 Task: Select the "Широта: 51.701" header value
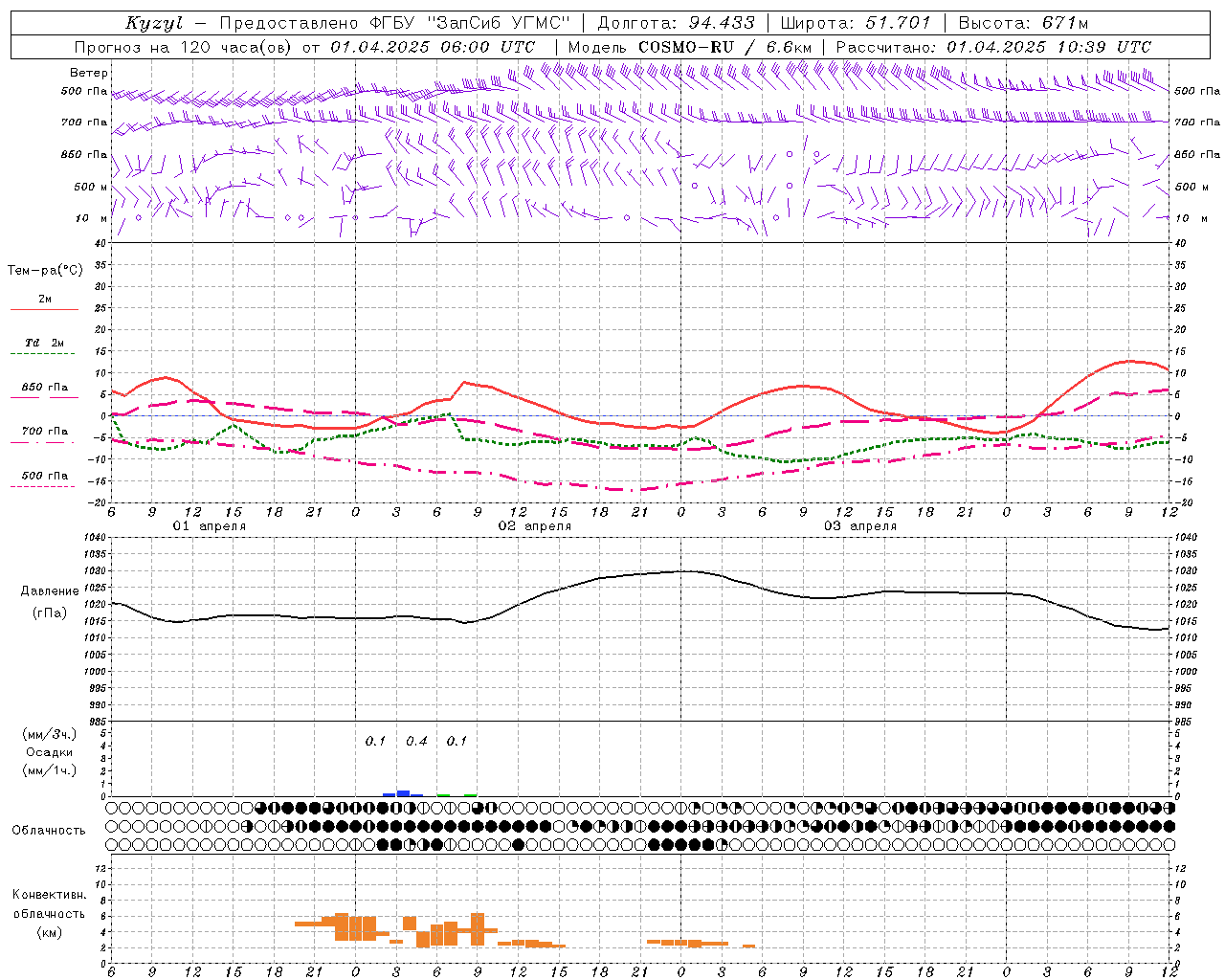(855, 23)
